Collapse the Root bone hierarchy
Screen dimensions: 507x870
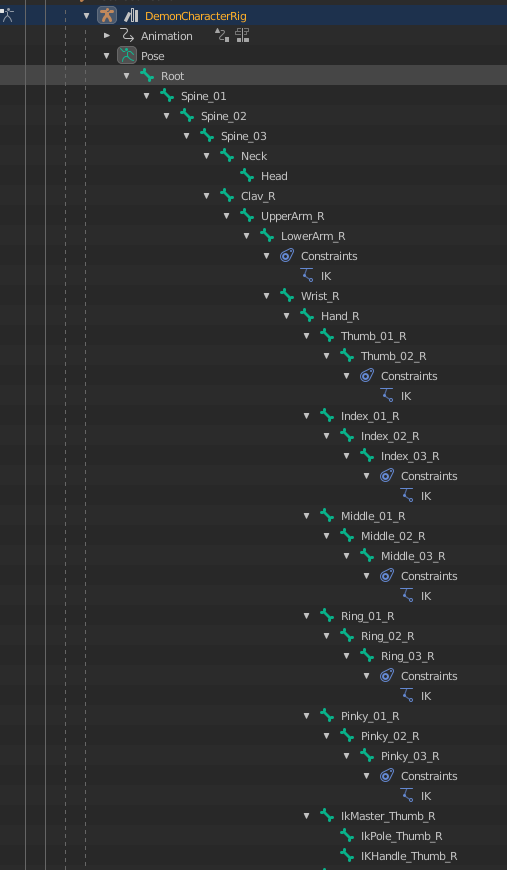point(127,75)
